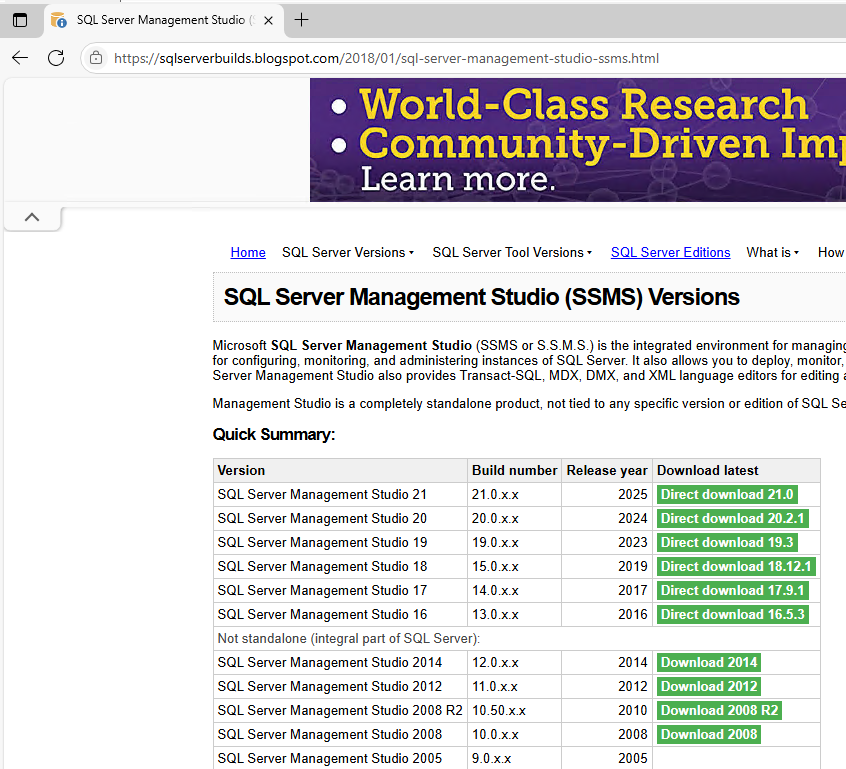846x769 pixels.
Task: Close the SQL Server Management Studio tab
Action: coord(268,21)
